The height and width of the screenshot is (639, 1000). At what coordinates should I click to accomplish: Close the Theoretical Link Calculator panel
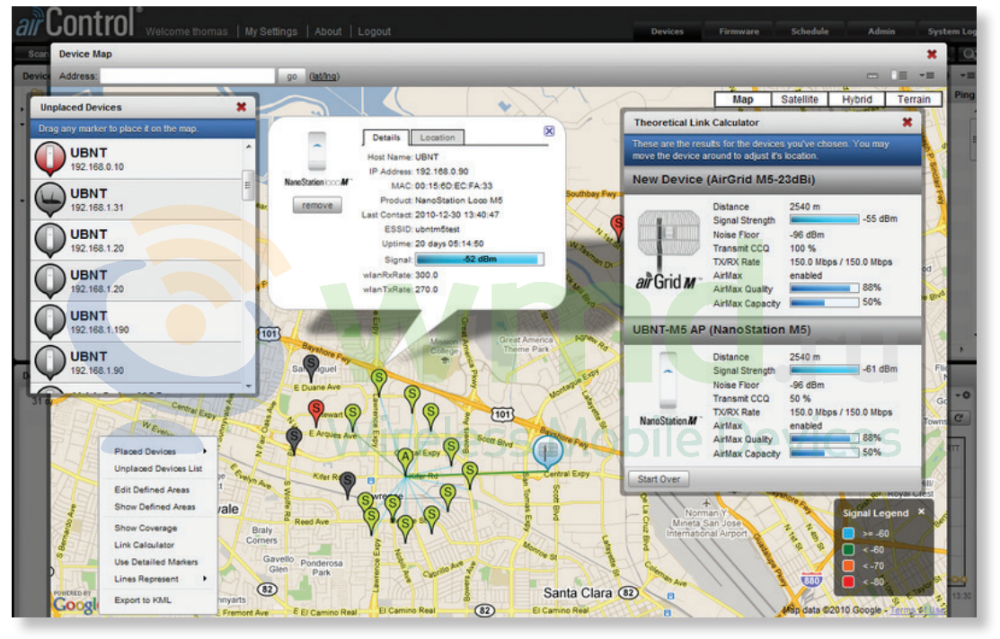coord(907,122)
